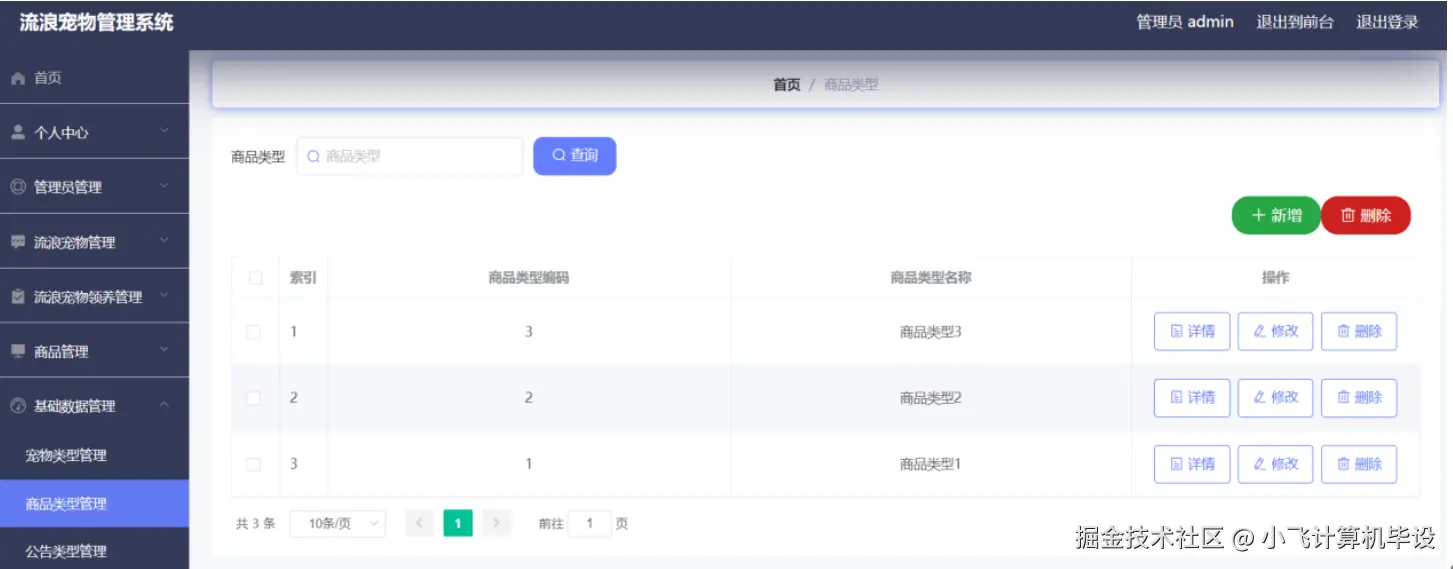1453x569 pixels.
Task: Focus the 商品类型 search input field
Action: coord(410,156)
